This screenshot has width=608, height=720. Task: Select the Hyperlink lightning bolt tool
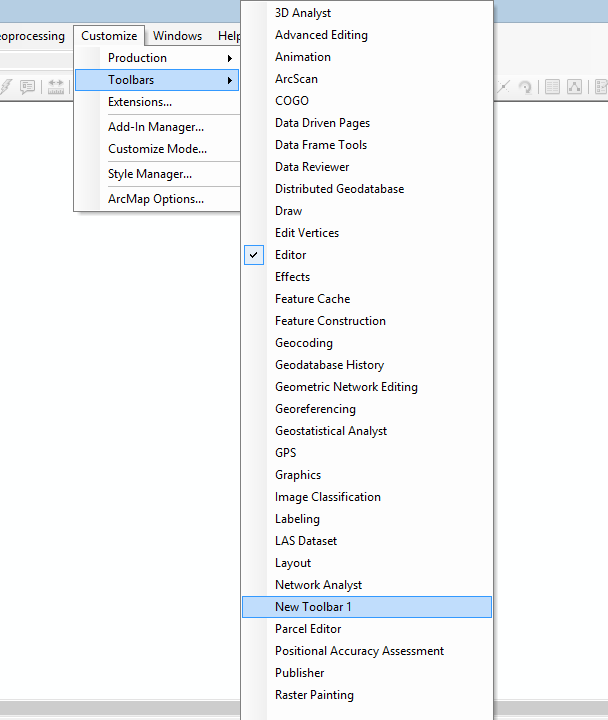coord(6,86)
